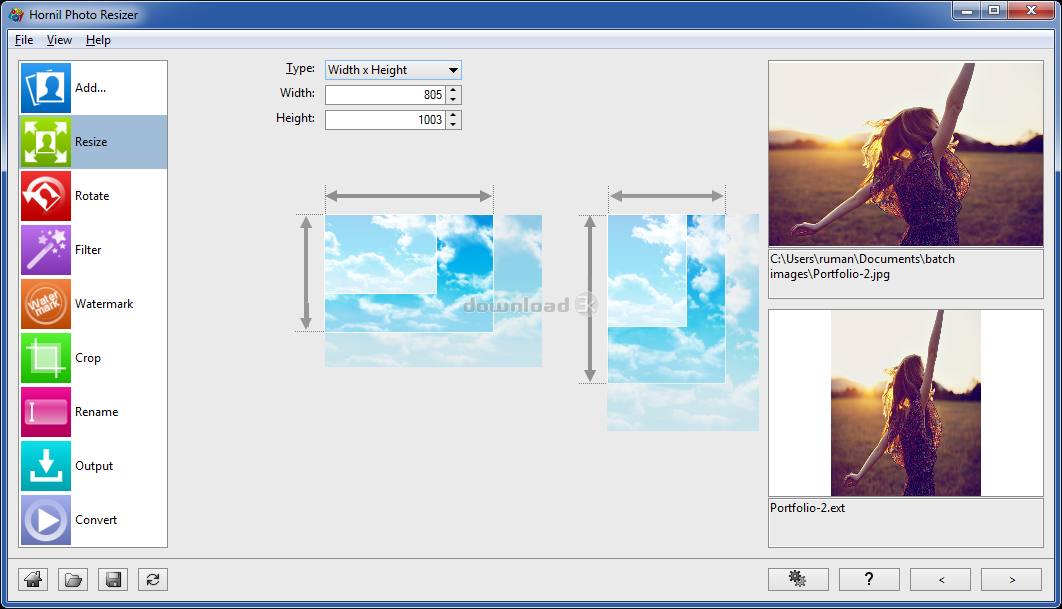Click the save floppy disk icon

click(x=113, y=579)
